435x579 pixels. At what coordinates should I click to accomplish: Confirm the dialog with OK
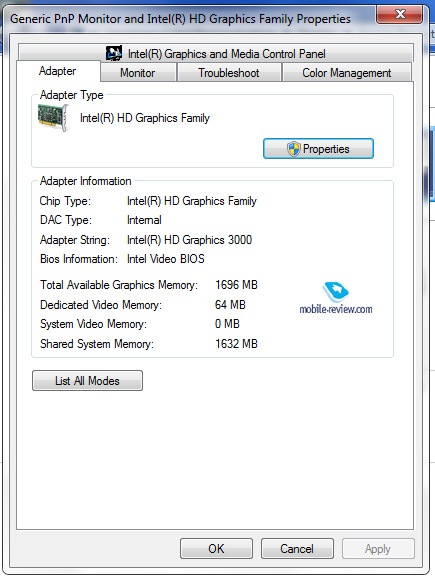(216, 549)
